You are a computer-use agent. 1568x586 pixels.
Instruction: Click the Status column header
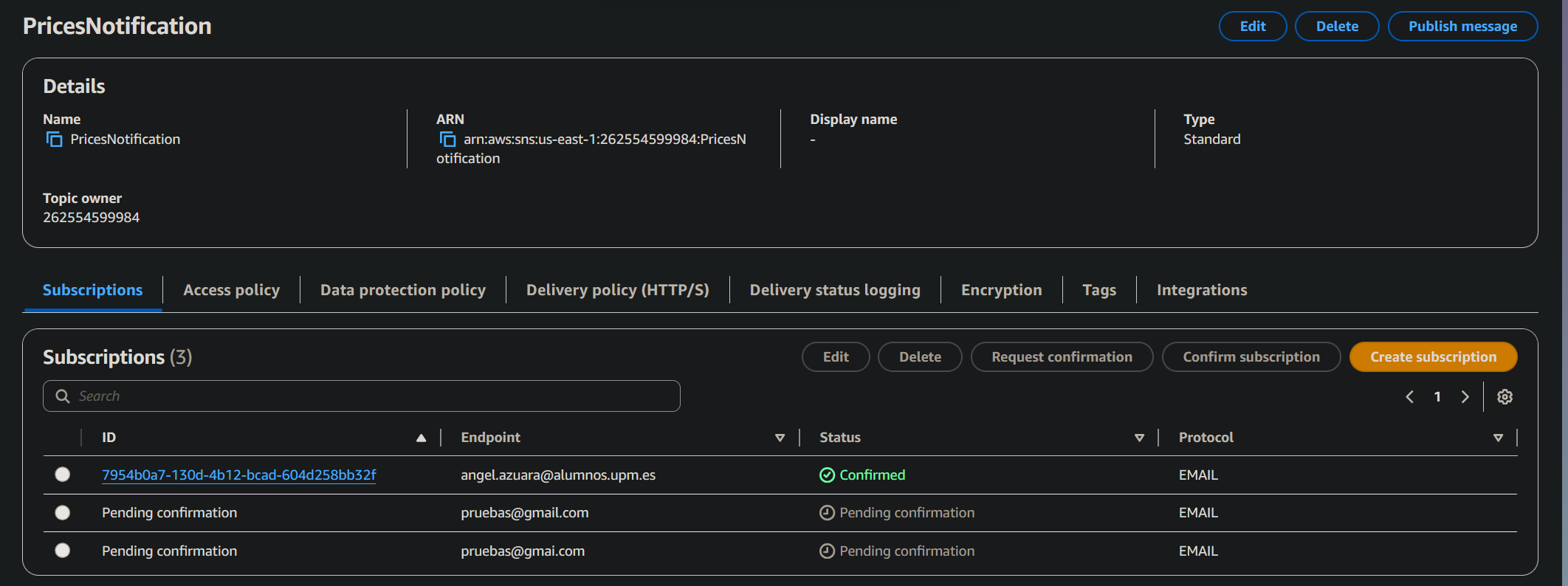[840, 438]
